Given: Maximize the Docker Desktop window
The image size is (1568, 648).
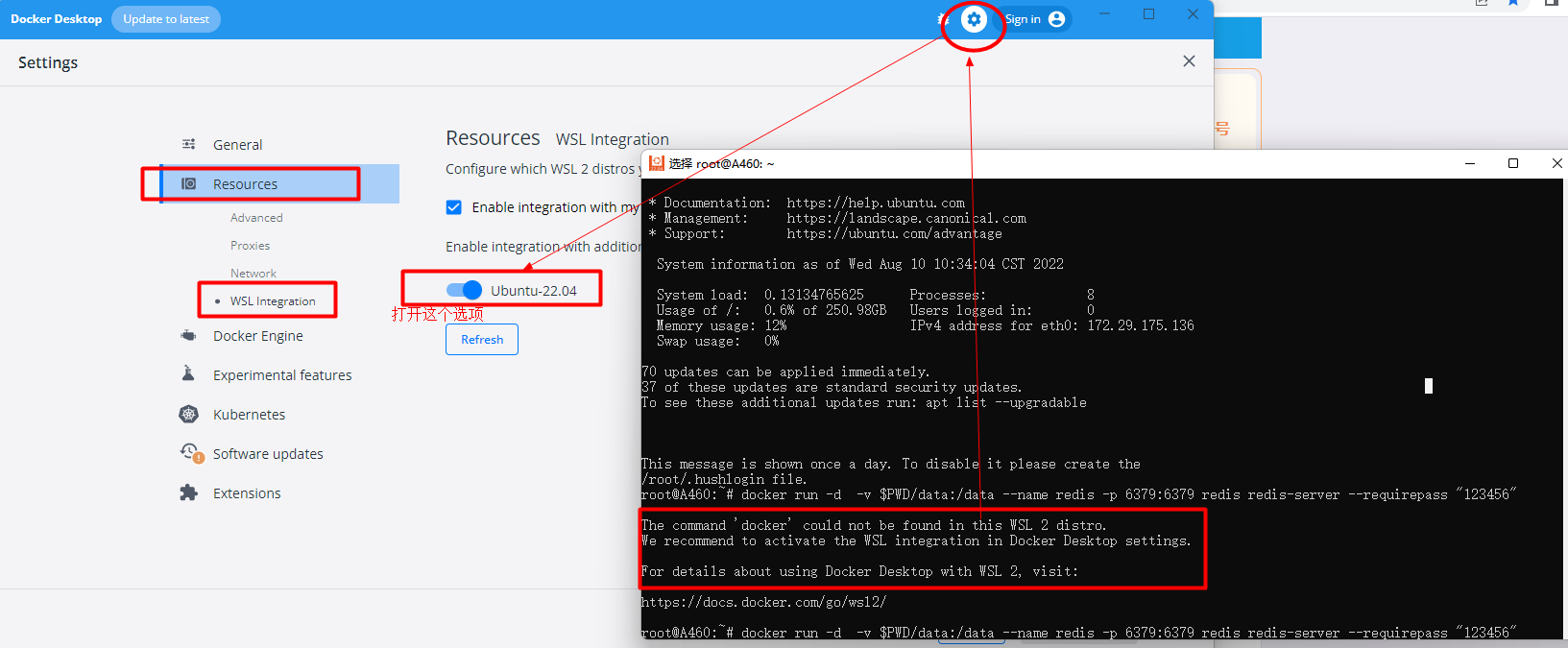Looking at the screenshot, I should tap(1148, 14).
